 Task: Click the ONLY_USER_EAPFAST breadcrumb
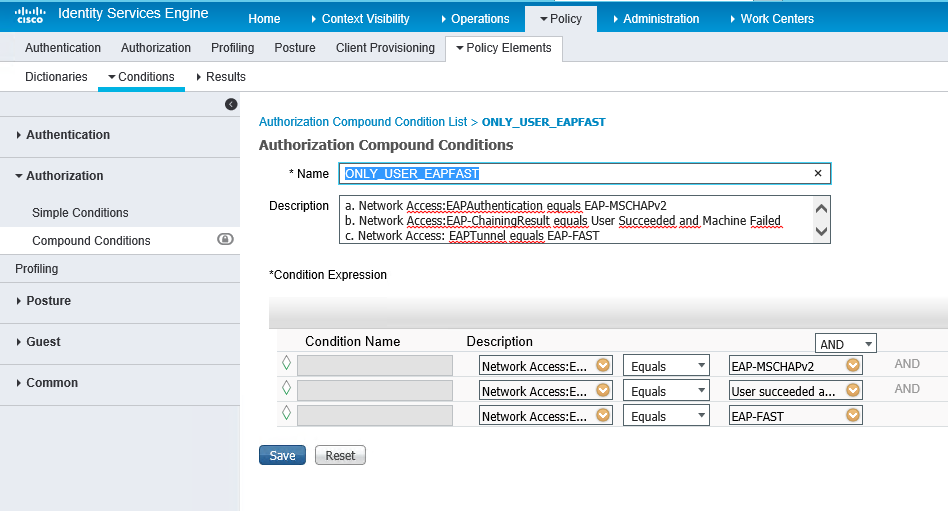[x=544, y=122]
